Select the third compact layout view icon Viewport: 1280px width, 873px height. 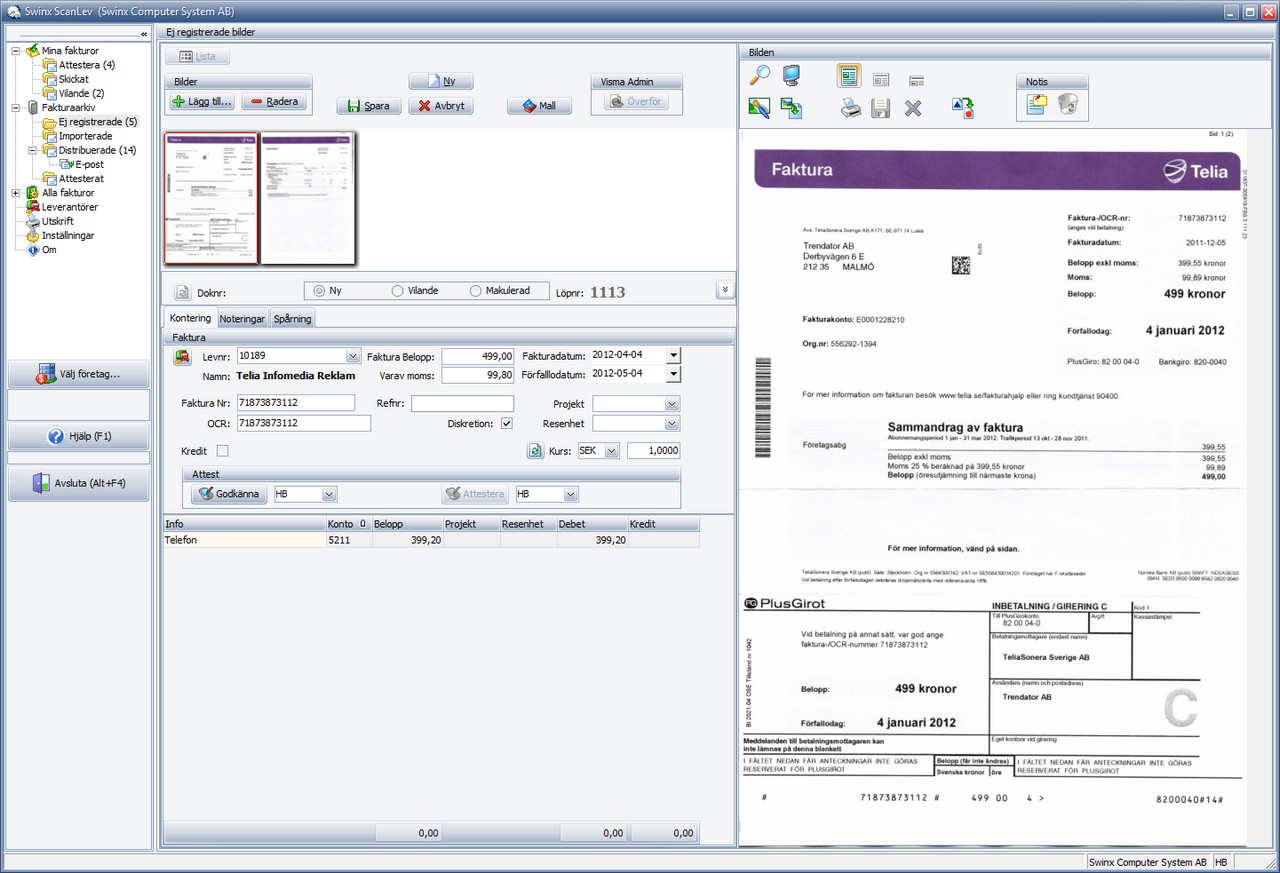(916, 80)
